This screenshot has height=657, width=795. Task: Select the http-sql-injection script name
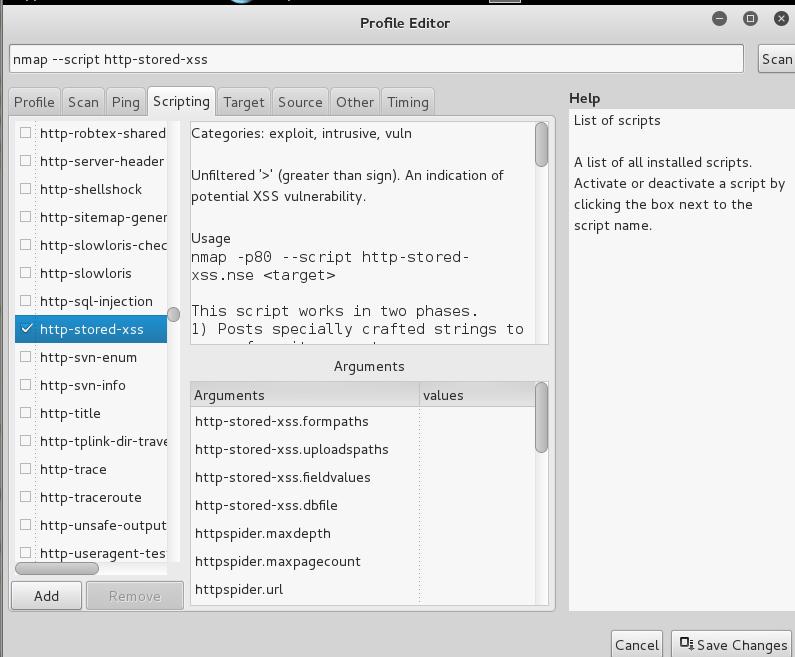pos(96,301)
